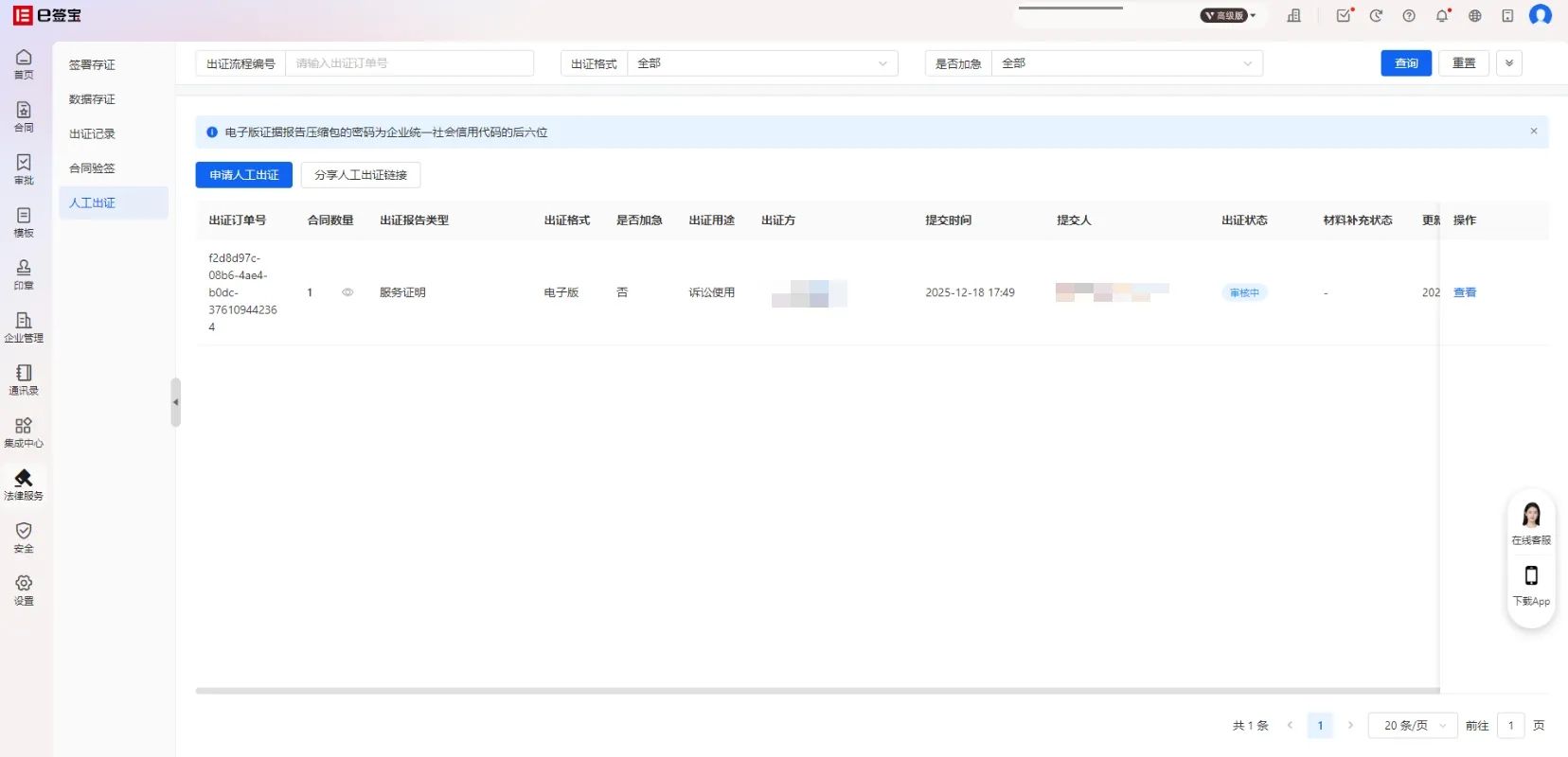Screen dimensions: 1568x757
Task: Open the help question mark icon
Action: pos(1409,15)
